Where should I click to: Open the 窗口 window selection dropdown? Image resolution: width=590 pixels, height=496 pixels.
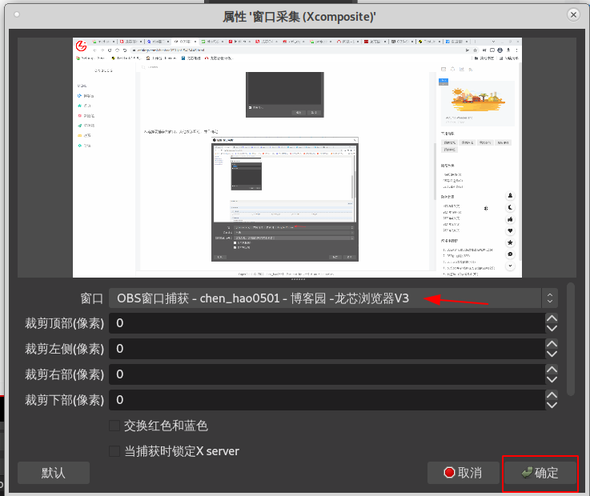point(333,298)
